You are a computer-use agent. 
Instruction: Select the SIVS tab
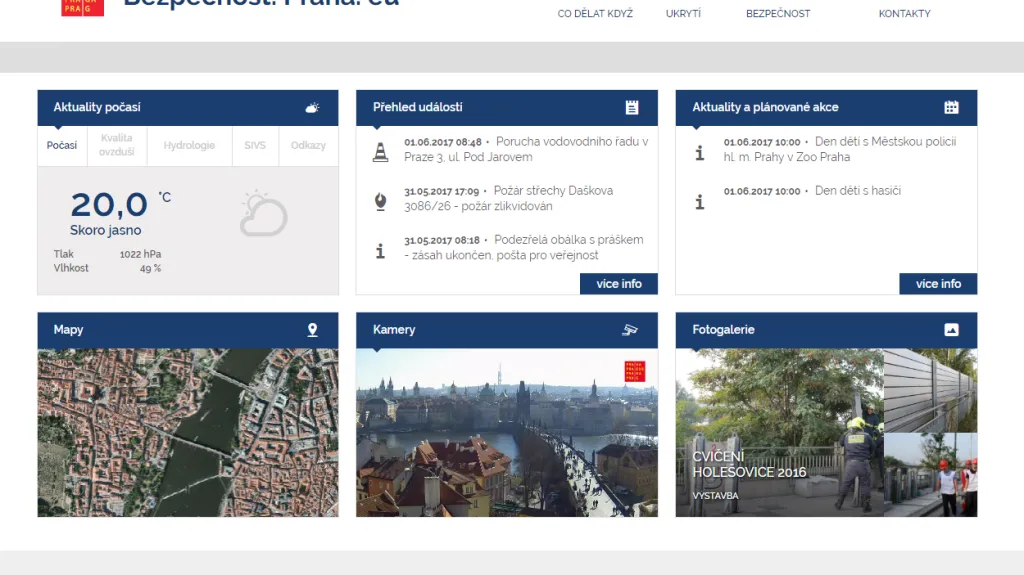point(255,145)
